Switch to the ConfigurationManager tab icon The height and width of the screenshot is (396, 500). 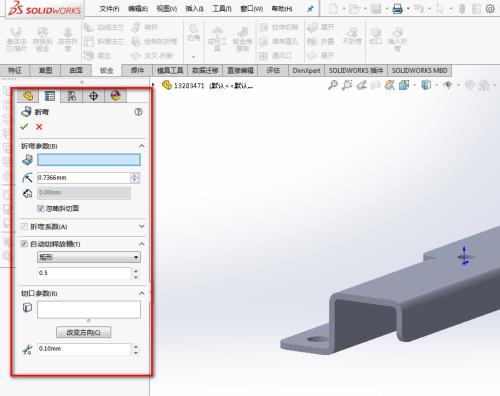(71, 96)
